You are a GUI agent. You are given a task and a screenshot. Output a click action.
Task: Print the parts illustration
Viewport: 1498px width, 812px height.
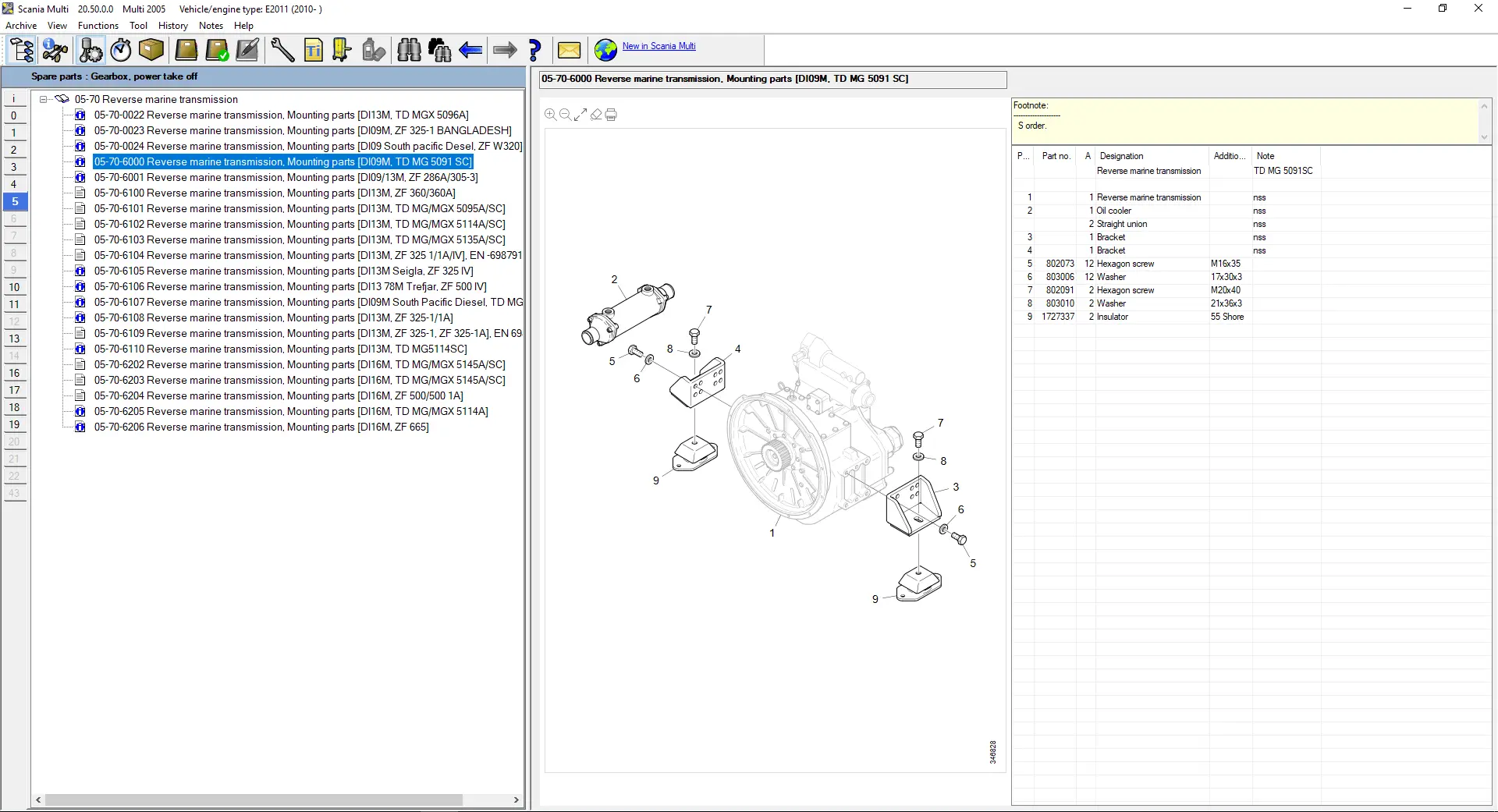point(612,115)
